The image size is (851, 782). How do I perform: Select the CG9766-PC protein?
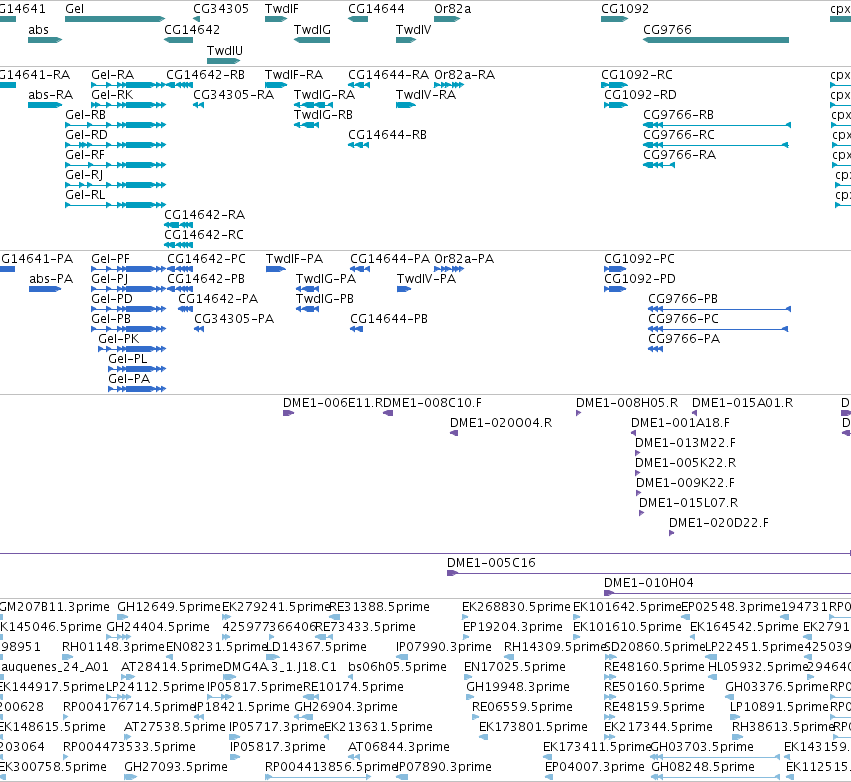tap(718, 329)
